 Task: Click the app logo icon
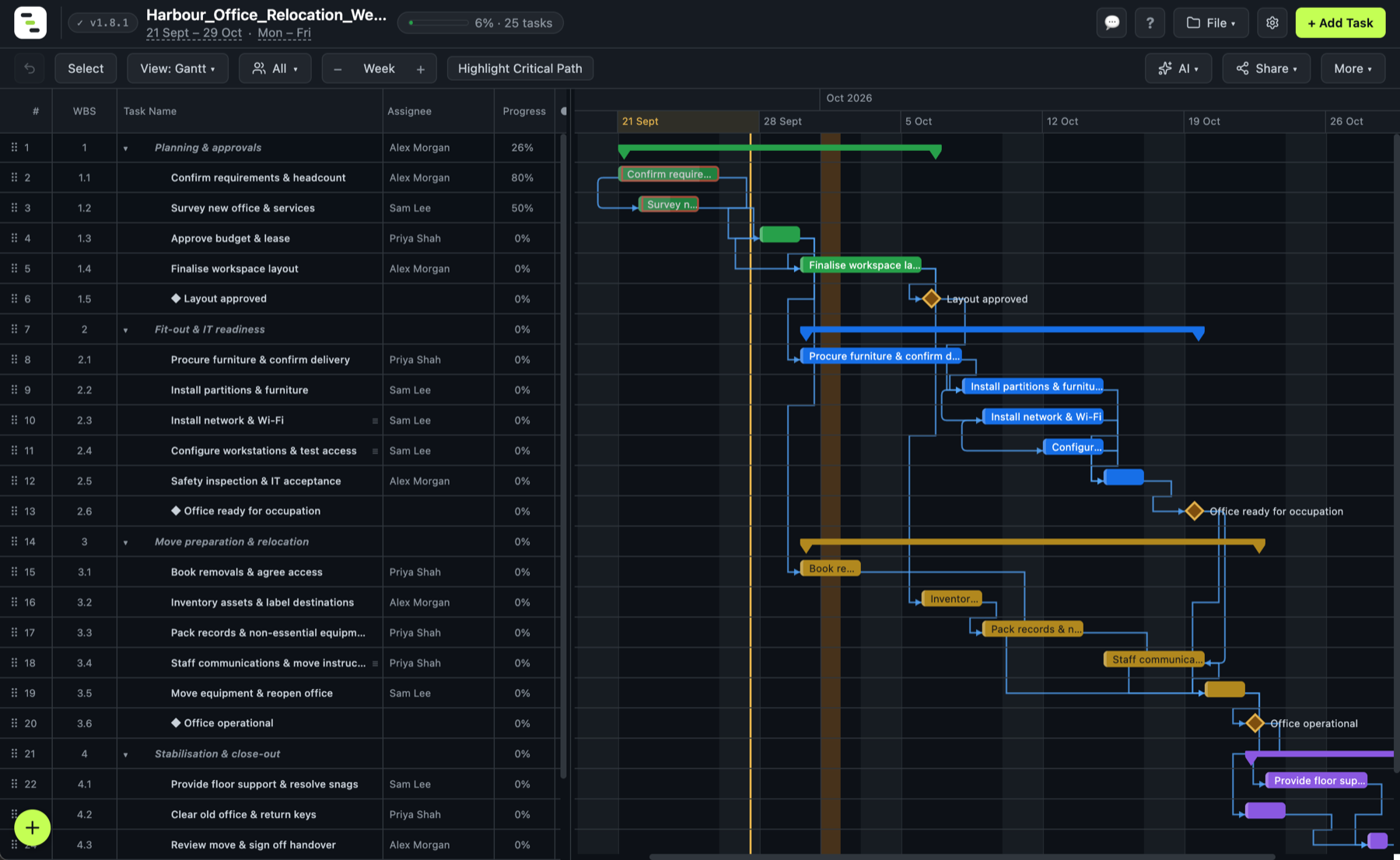[x=30, y=23]
